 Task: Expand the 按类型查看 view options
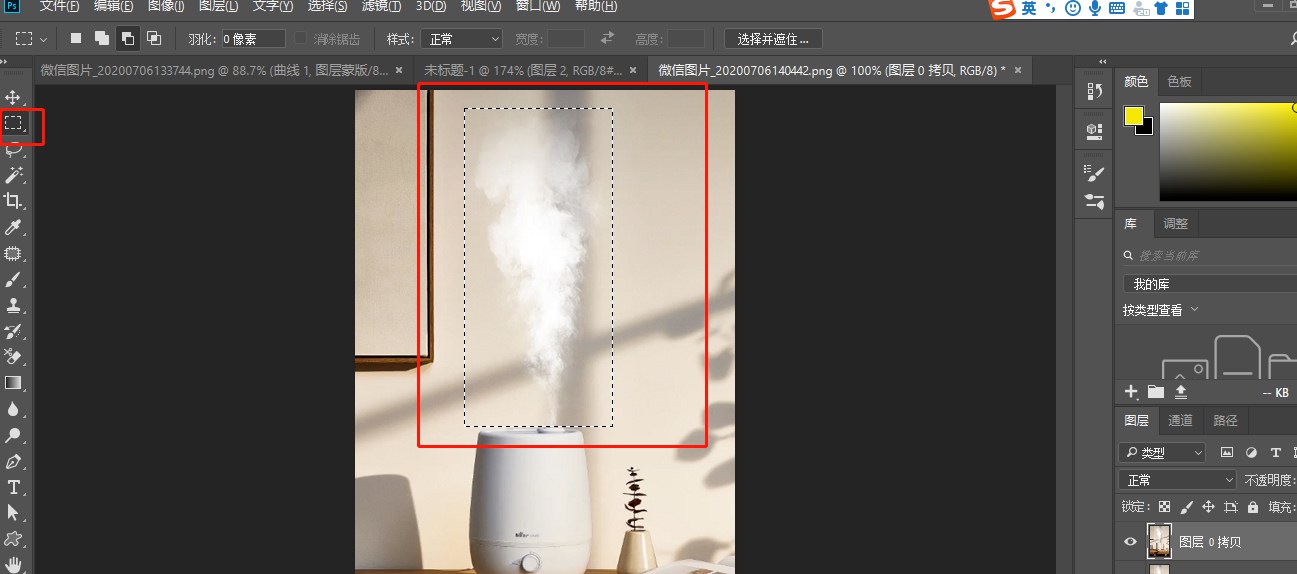click(x=1161, y=311)
